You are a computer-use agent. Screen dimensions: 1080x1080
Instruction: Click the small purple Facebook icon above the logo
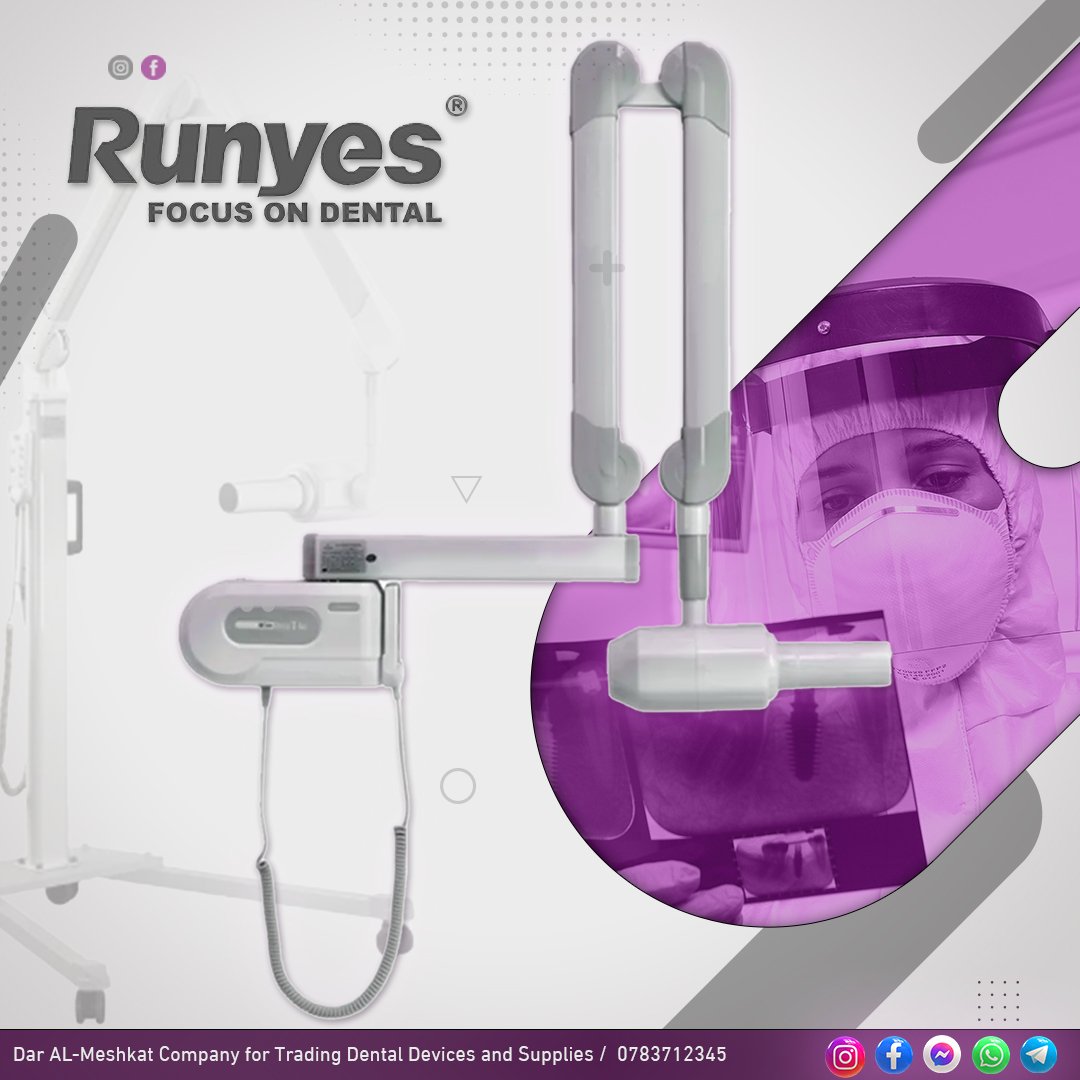(154, 68)
